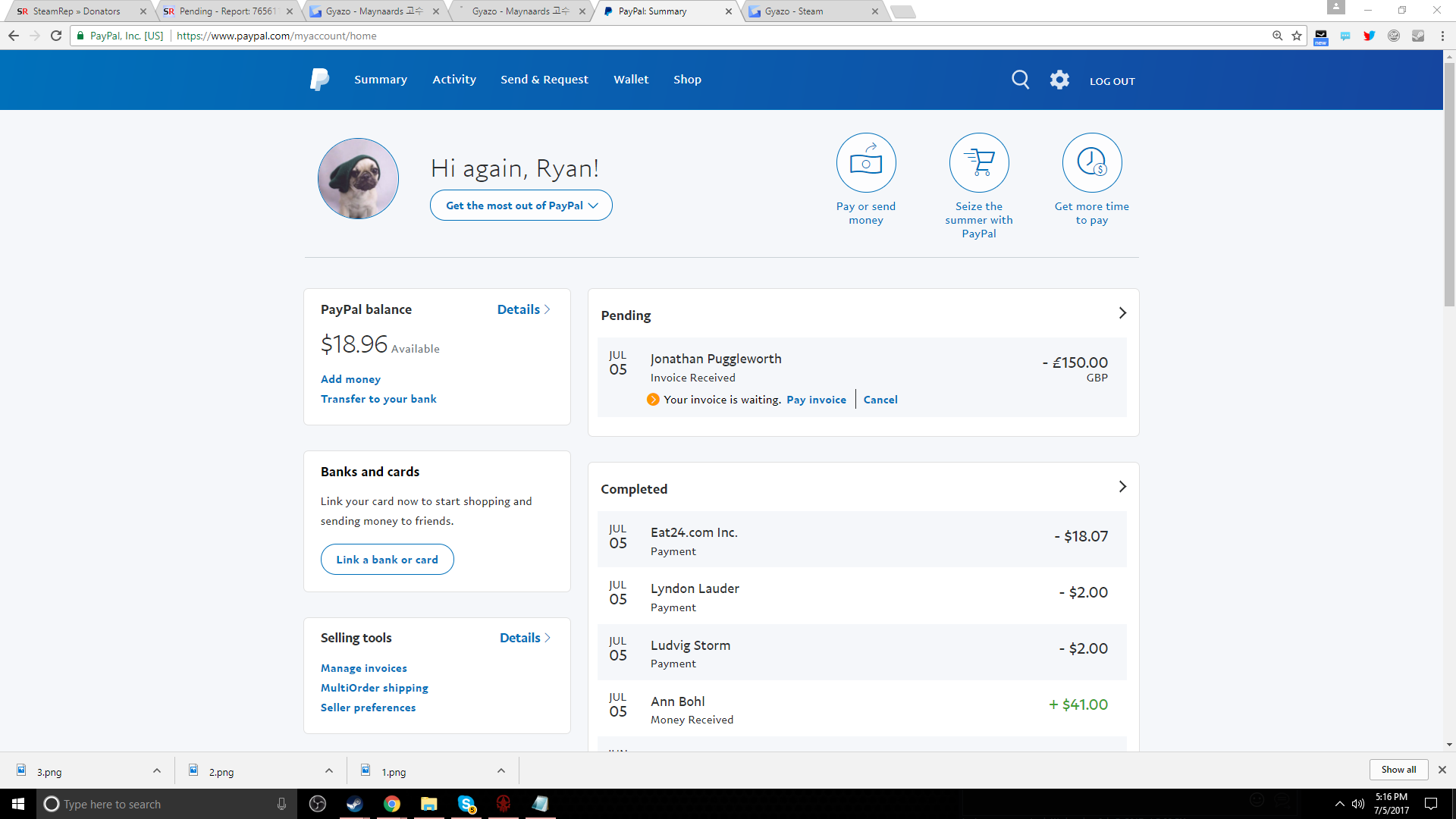1456x819 pixels.
Task: Open the Lyndon Lauder payment row
Action: (x=861, y=595)
